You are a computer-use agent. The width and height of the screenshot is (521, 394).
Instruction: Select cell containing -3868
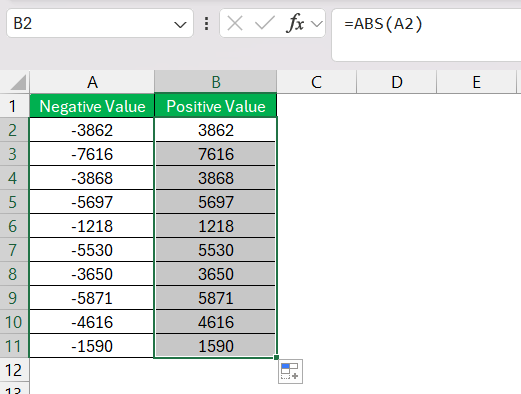tap(92, 178)
